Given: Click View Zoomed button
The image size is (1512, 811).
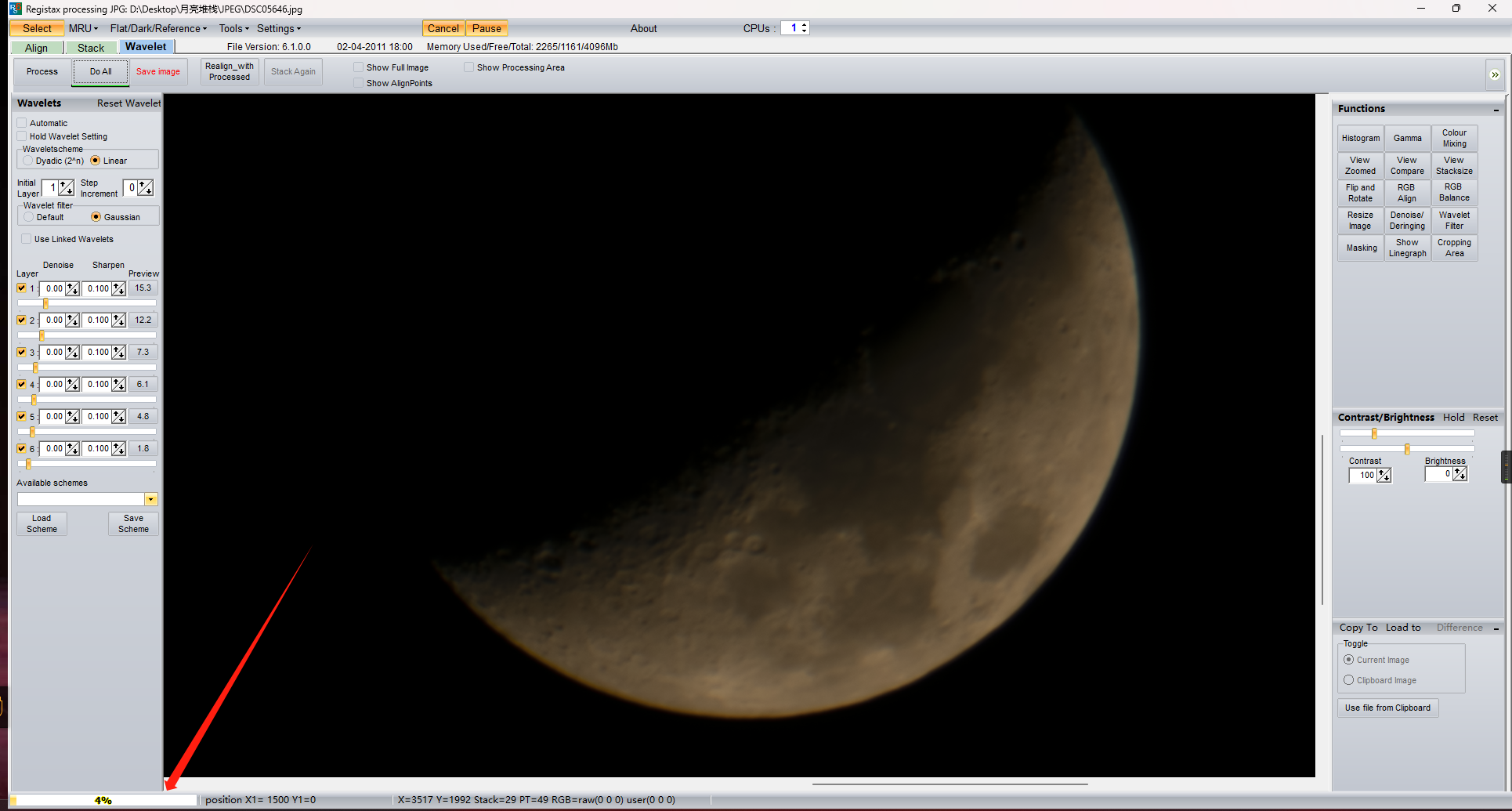Looking at the screenshot, I should [x=1360, y=165].
